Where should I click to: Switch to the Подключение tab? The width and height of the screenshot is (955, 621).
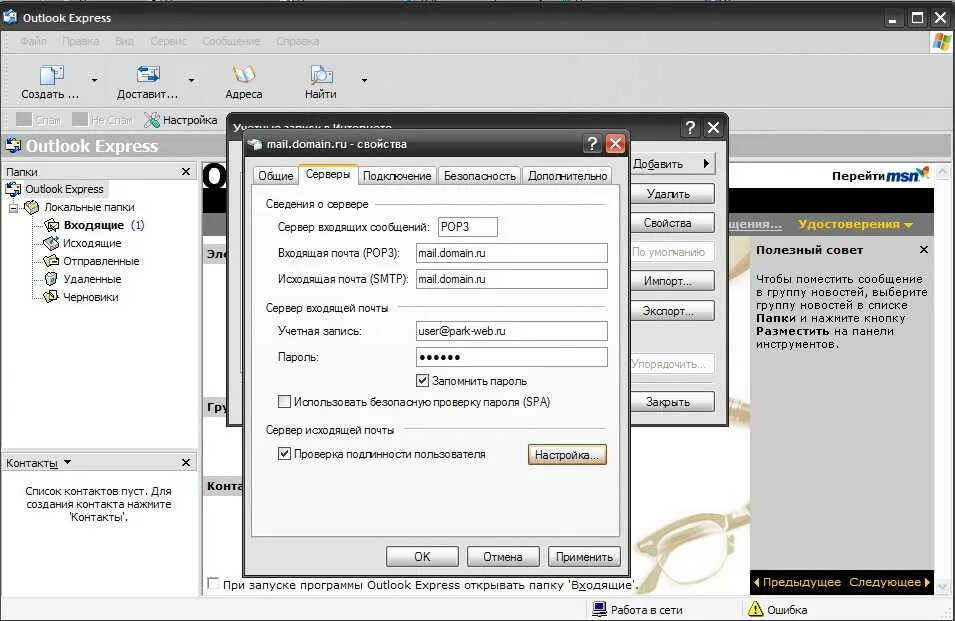pyautogui.click(x=397, y=175)
